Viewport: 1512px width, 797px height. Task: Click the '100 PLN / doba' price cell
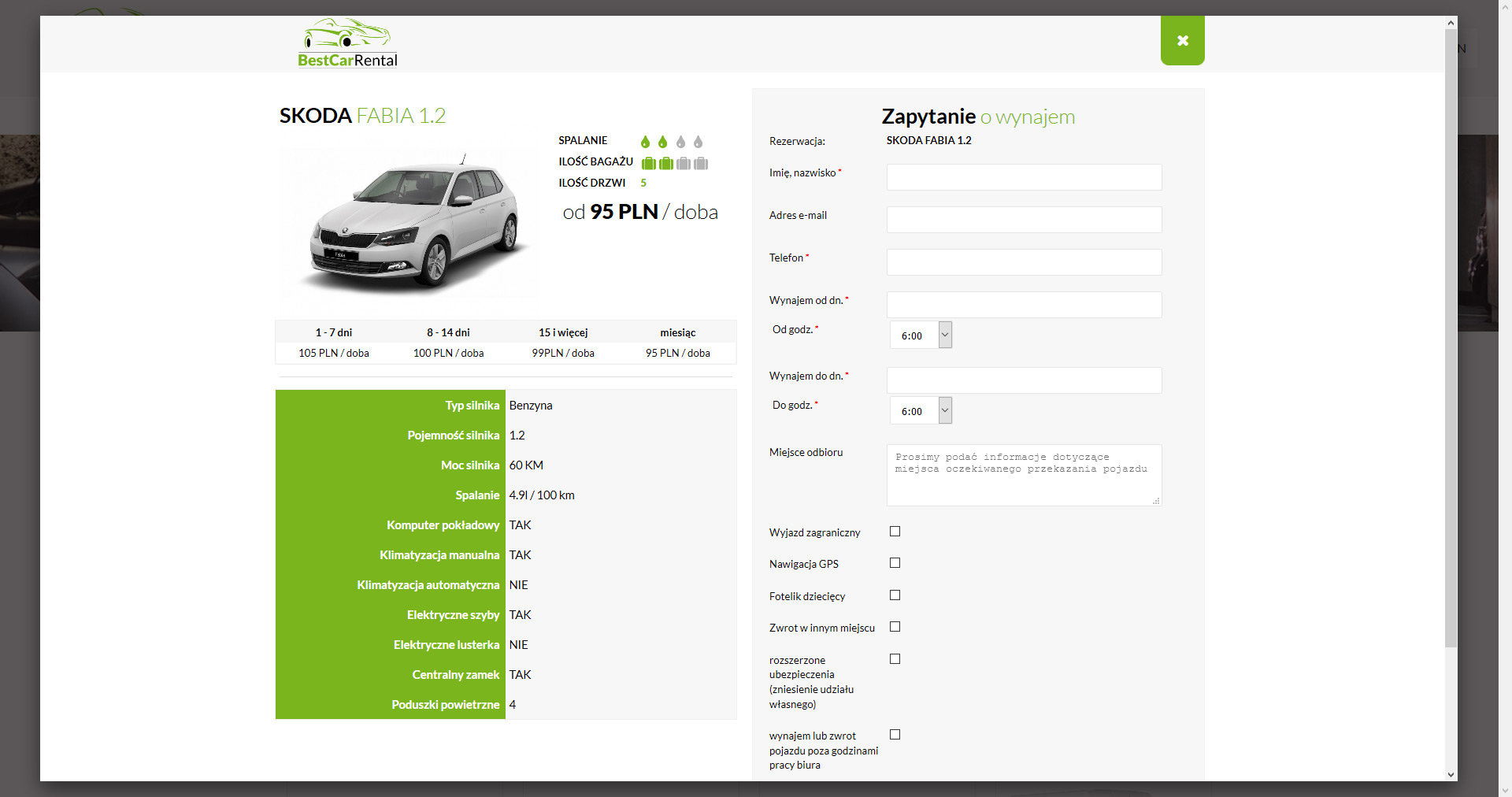(x=449, y=353)
